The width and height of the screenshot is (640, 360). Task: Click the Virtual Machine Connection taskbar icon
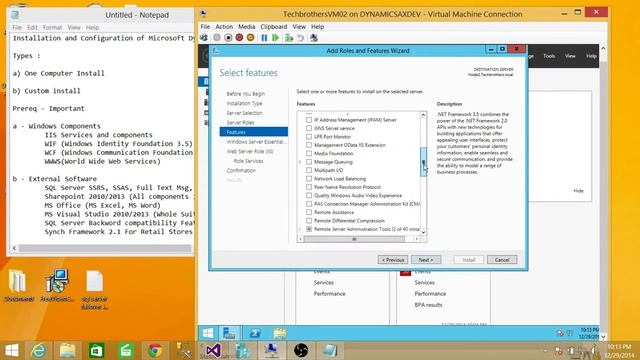click(271, 350)
